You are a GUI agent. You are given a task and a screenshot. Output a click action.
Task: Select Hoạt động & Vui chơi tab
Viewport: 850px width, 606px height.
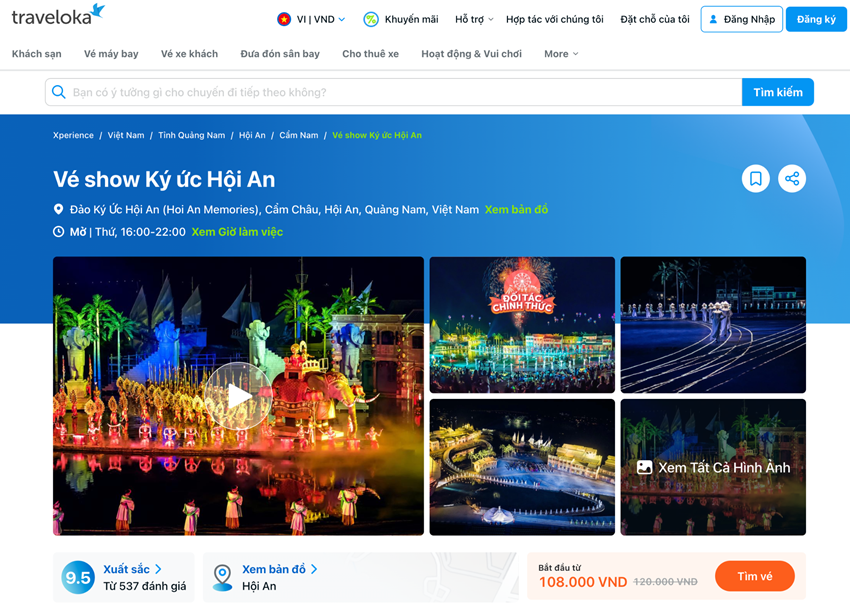click(x=471, y=54)
